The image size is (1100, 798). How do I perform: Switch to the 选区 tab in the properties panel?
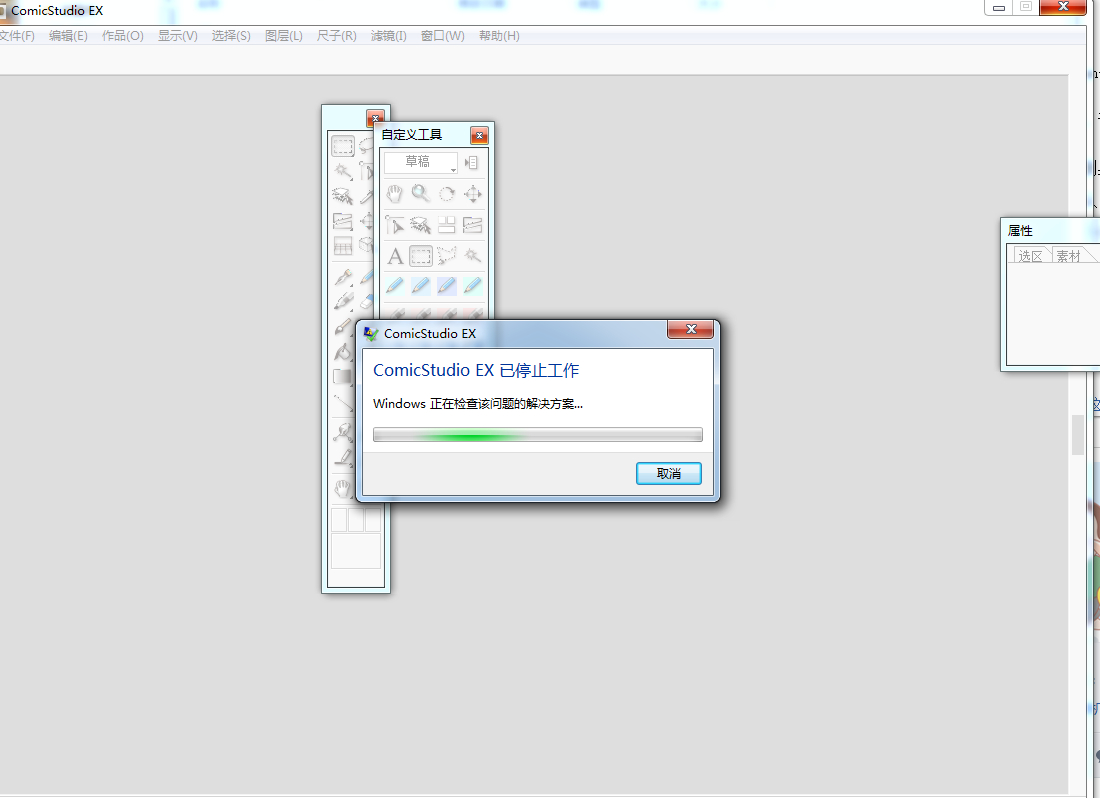1031,256
